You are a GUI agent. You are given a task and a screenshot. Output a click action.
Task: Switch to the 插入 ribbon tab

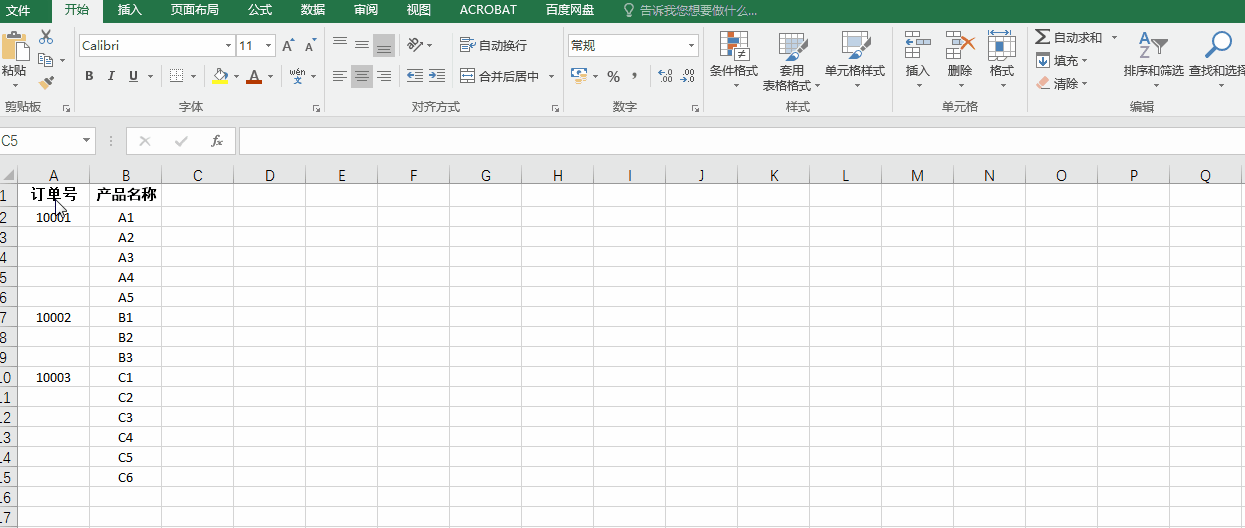(130, 10)
